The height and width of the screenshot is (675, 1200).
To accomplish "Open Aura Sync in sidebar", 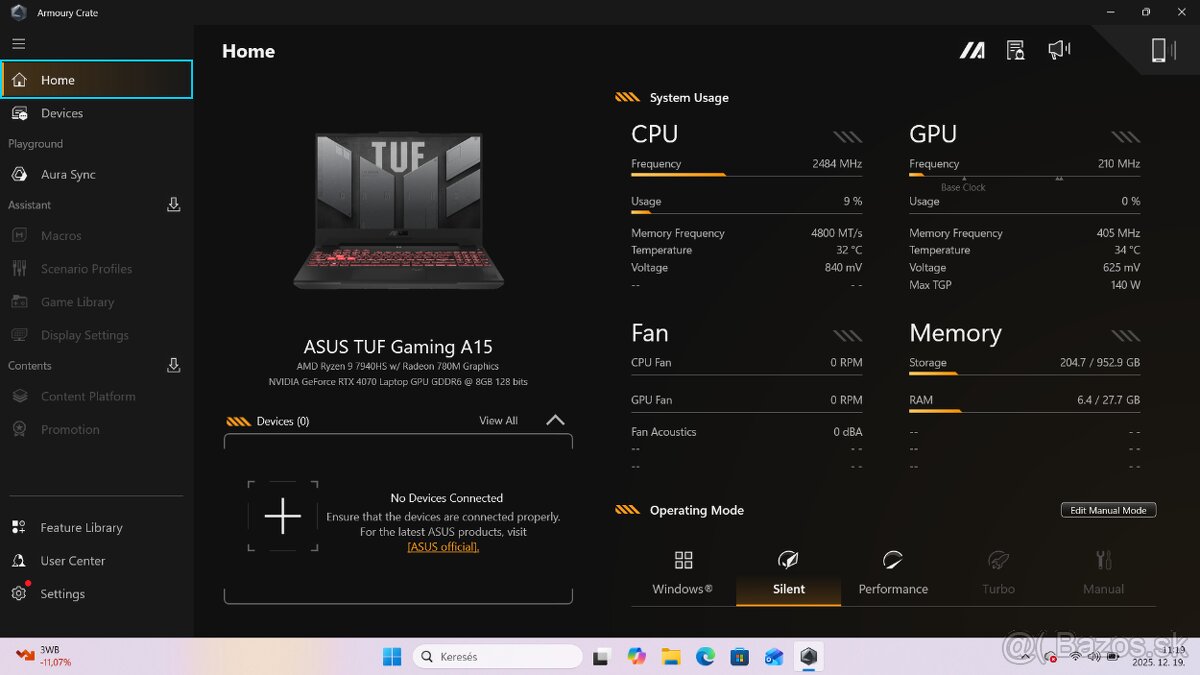I will pyautogui.click(x=68, y=175).
